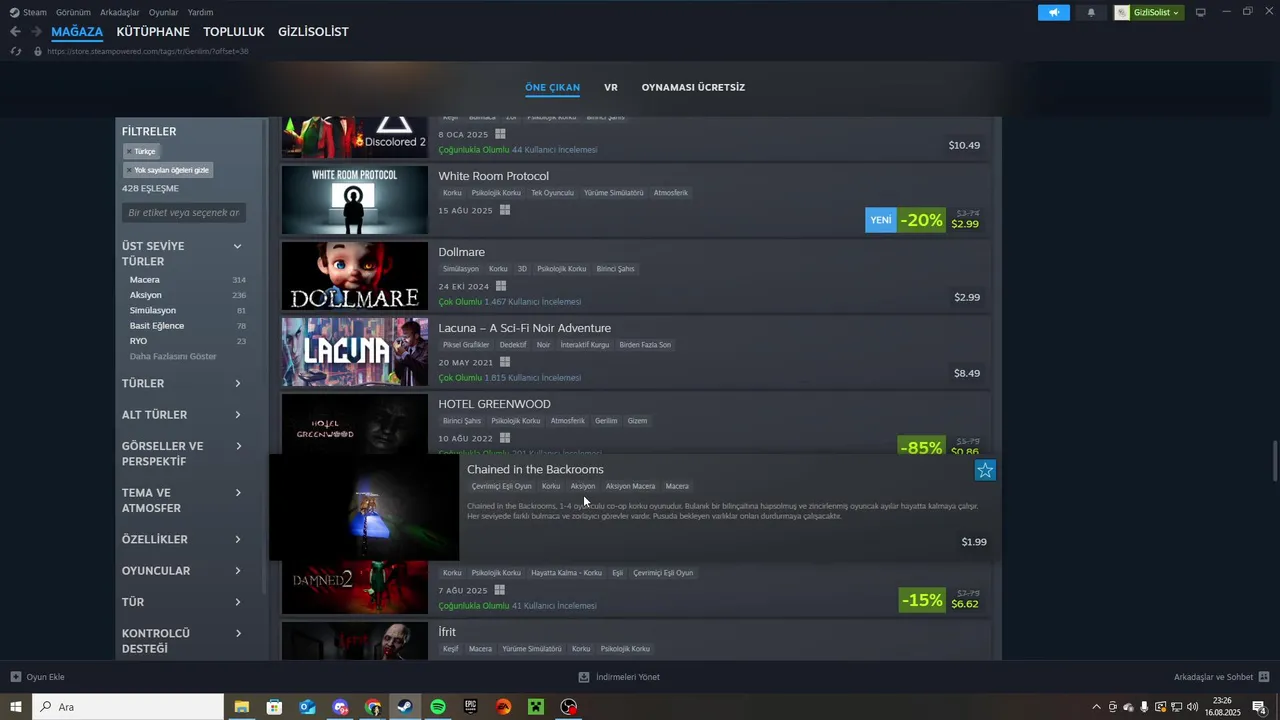Screen dimensions: 1280x720
Task: Open the Dollmare game title
Action: point(461,252)
